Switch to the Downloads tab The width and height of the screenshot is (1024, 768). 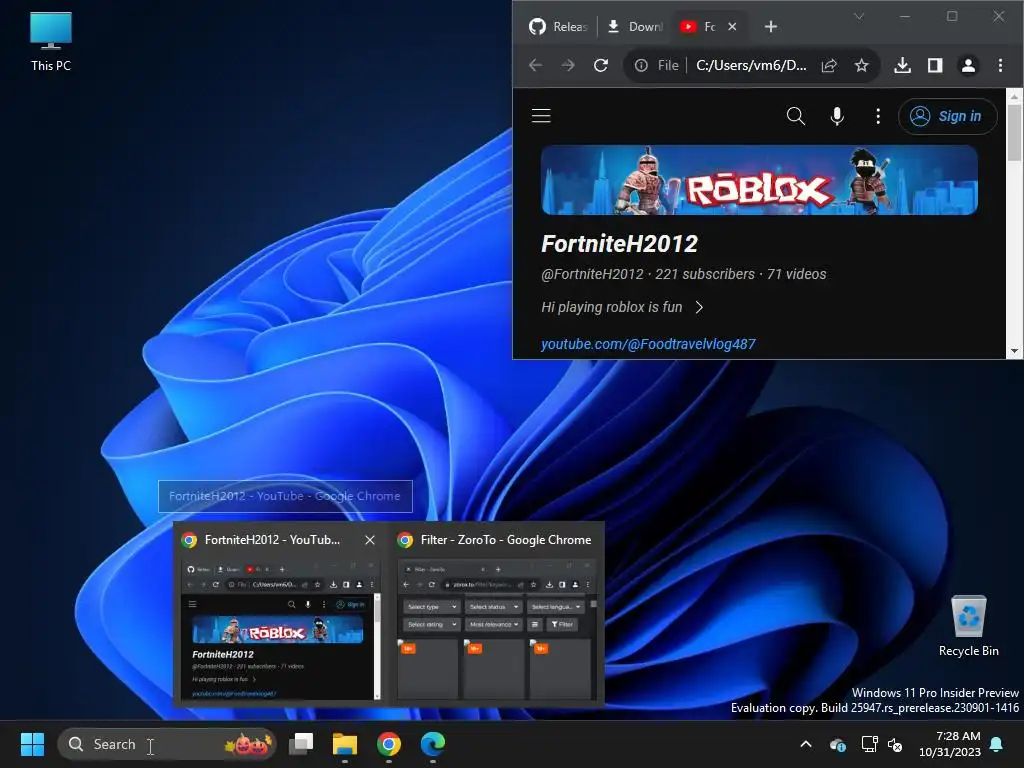click(635, 27)
